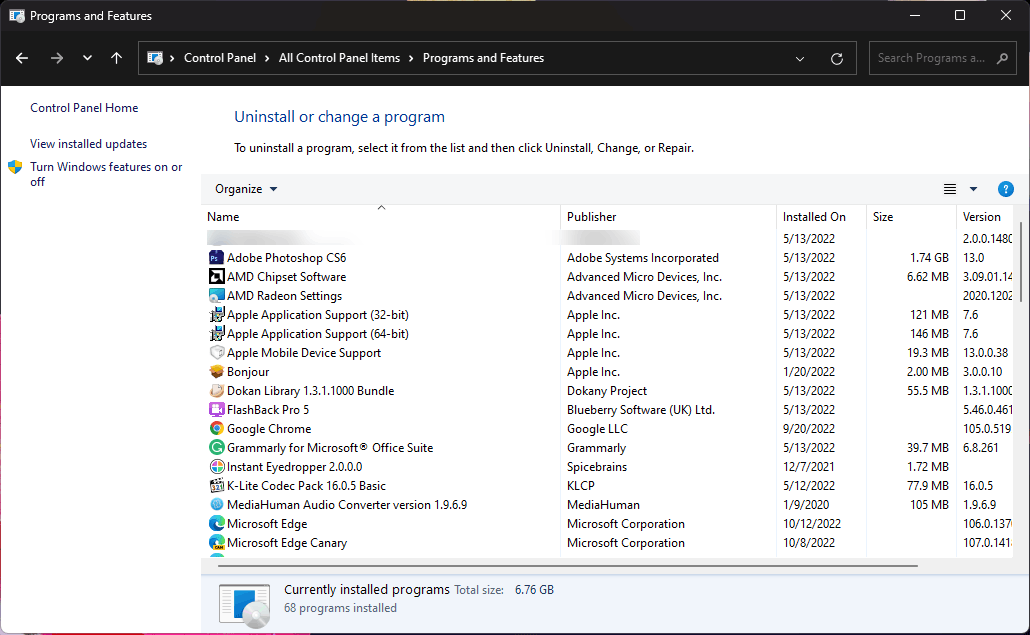
Task: Select the Microsoft Edge Canary icon
Action: (x=216, y=542)
